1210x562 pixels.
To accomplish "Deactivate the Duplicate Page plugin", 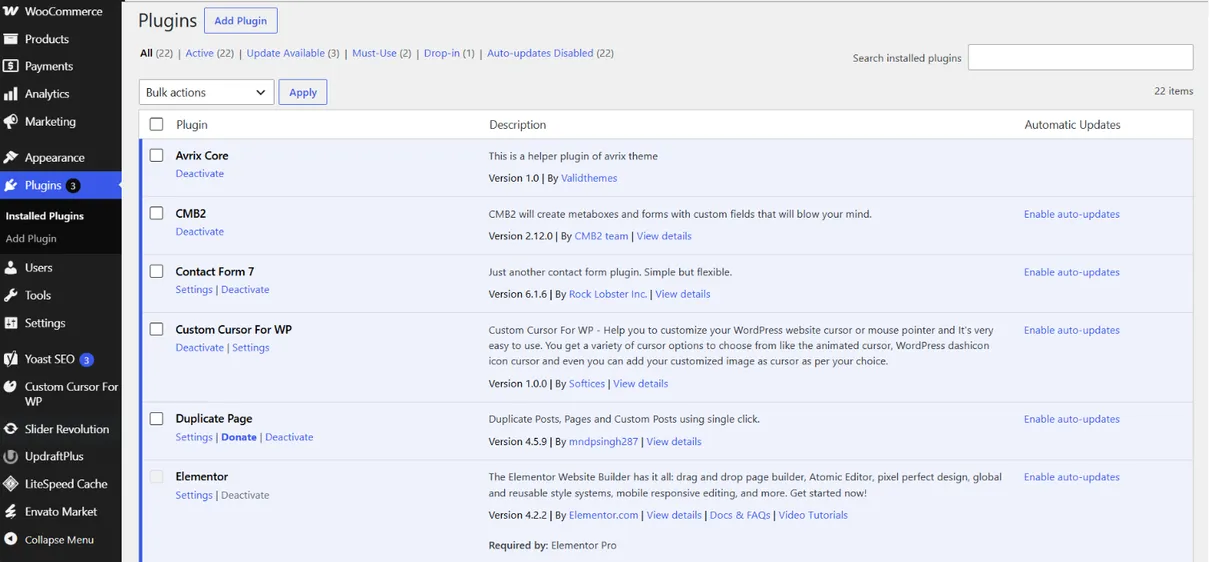I will (x=289, y=438).
